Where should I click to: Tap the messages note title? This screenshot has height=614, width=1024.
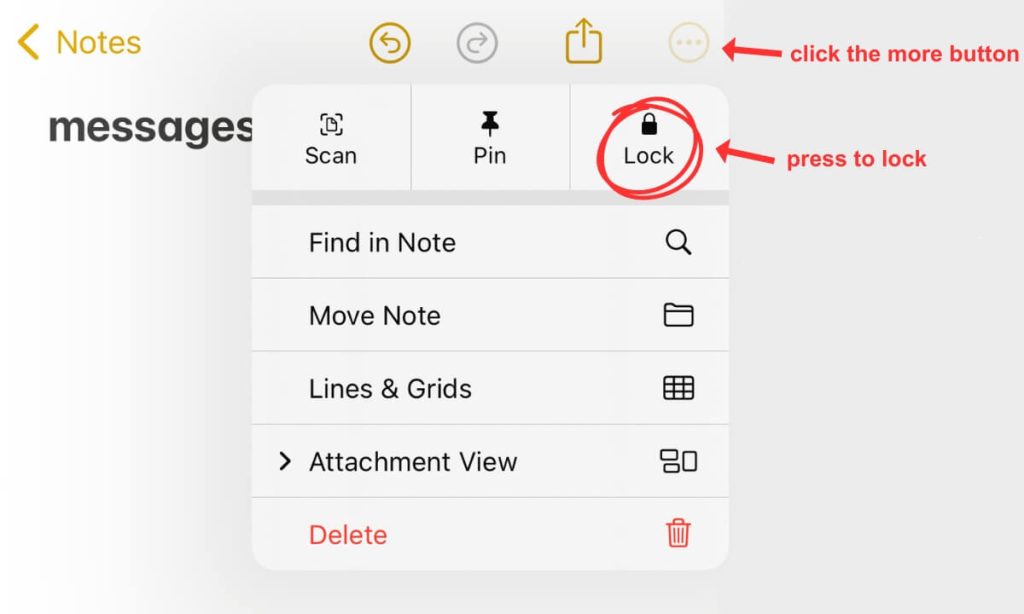click(150, 128)
